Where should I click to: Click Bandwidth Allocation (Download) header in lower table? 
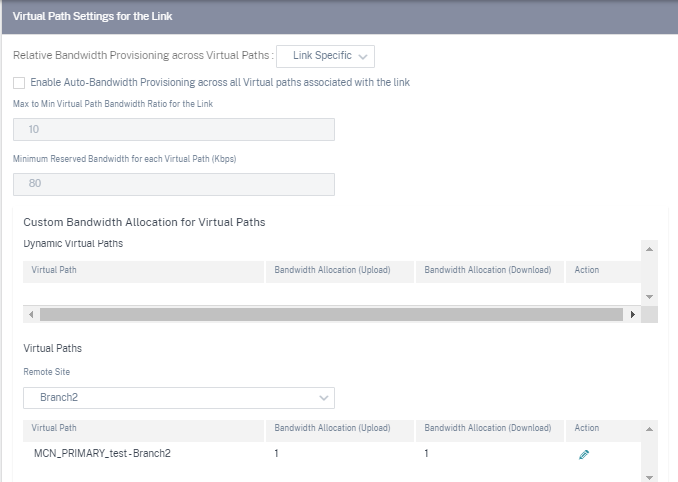tap(489, 431)
